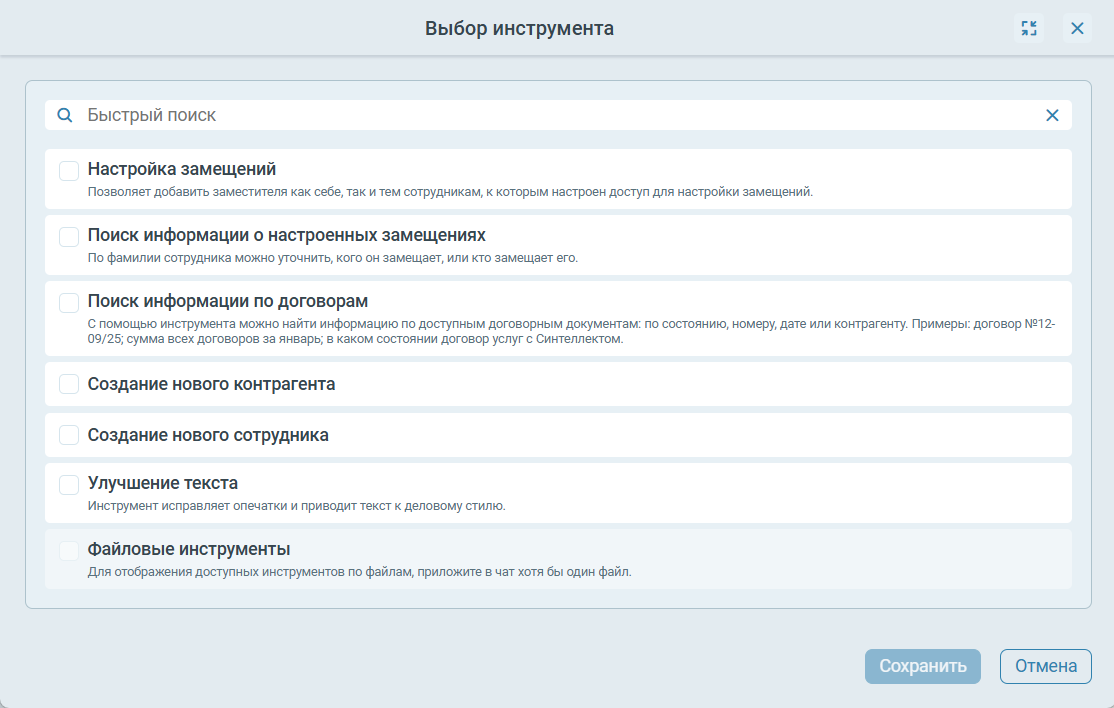The height and width of the screenshot is (708, 1114).
Task: Select the Создание нового контрагента checkbox
Action: (x=69, y=384)
